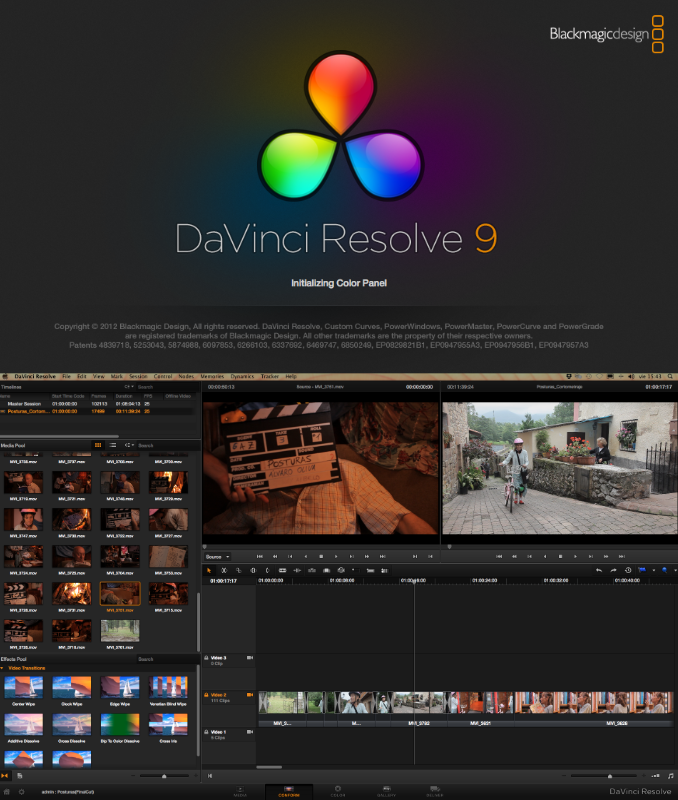The height and width of the screenshot is (800, 678).
Task: Sort timelines by Start Time Code column
Action: pos(68,396)
